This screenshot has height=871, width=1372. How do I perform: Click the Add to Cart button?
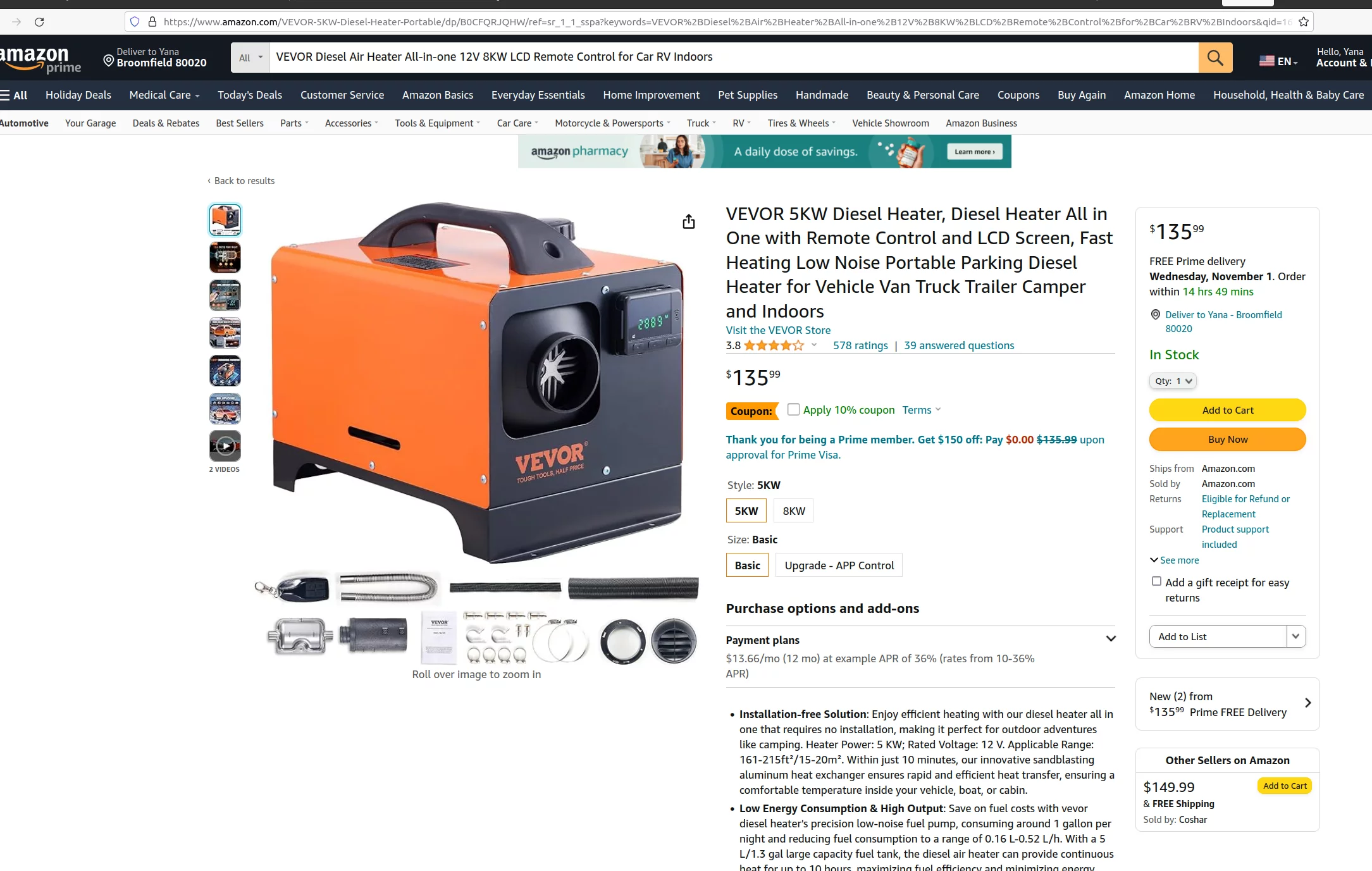click(1227, 410)
